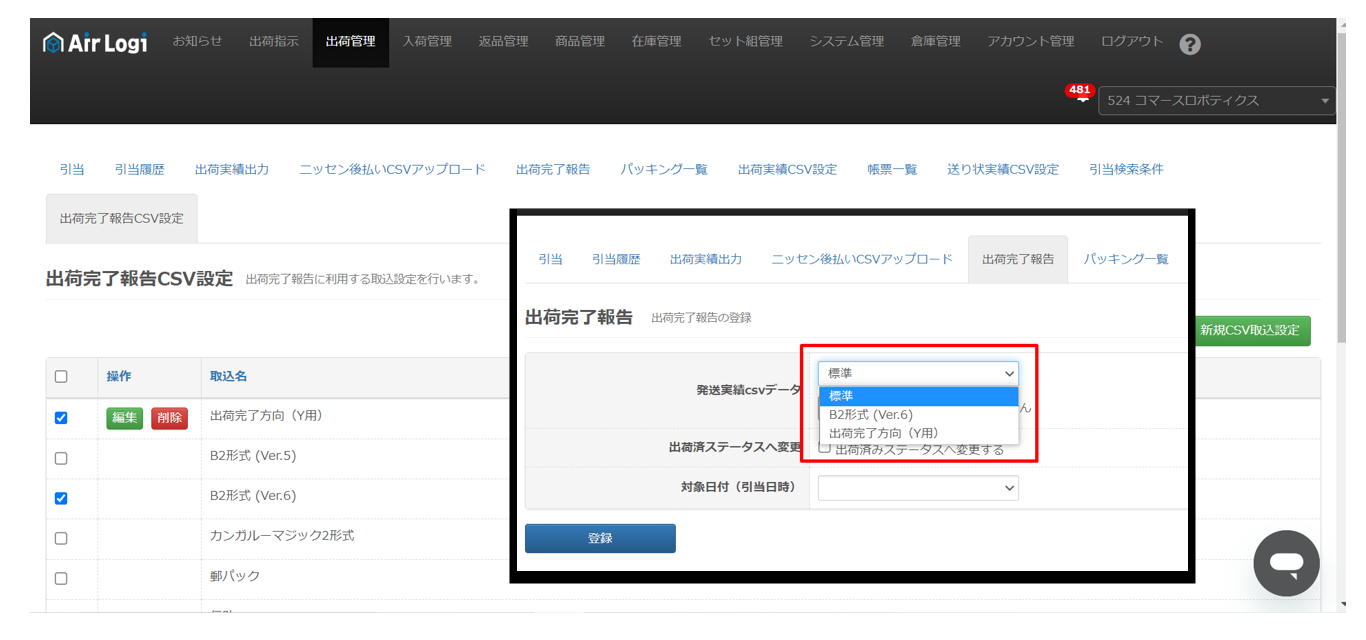1366x640 pixels.
Task: Check the B2形式 (Ver.5) row checkbox
Action: coord(61,458)
